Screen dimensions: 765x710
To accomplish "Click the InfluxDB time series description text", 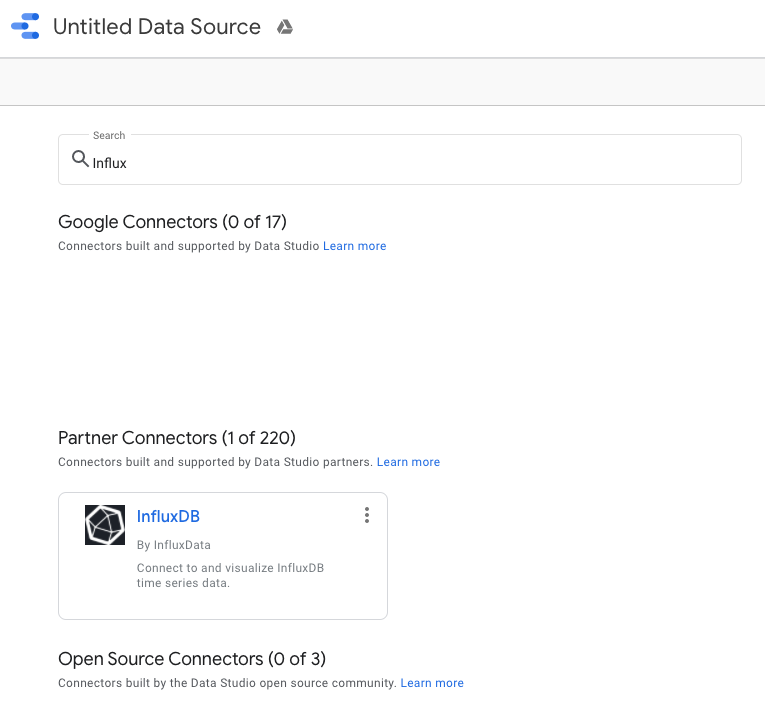I will [230, 575].
